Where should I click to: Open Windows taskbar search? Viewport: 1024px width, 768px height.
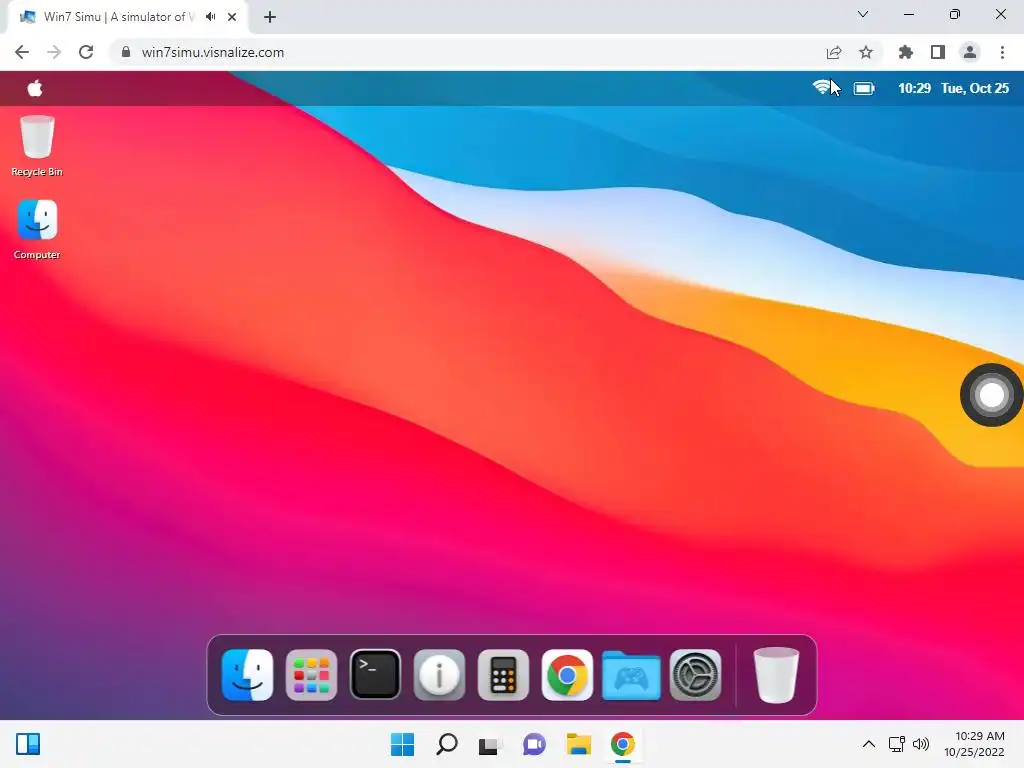(x=447, y=744)
